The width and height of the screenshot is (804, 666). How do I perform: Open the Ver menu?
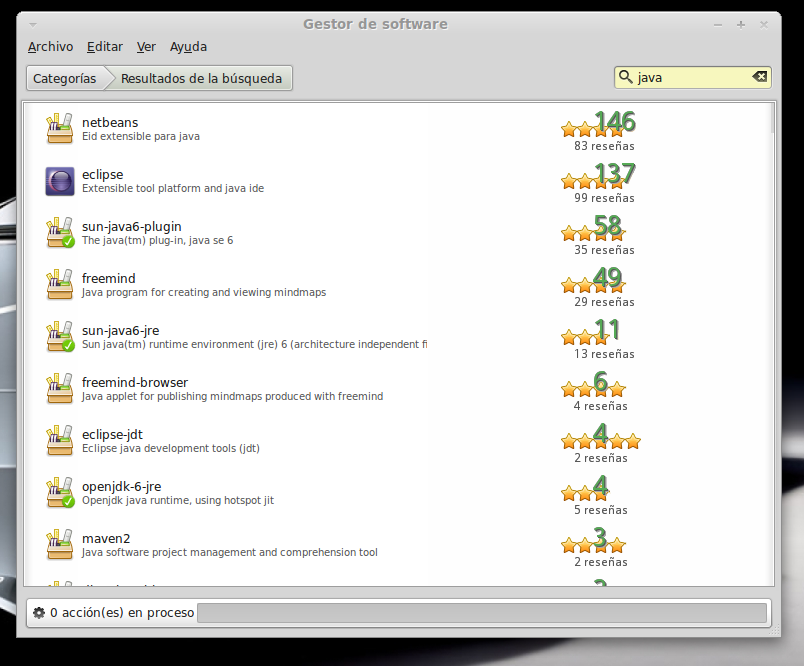[x=146, y=47]
